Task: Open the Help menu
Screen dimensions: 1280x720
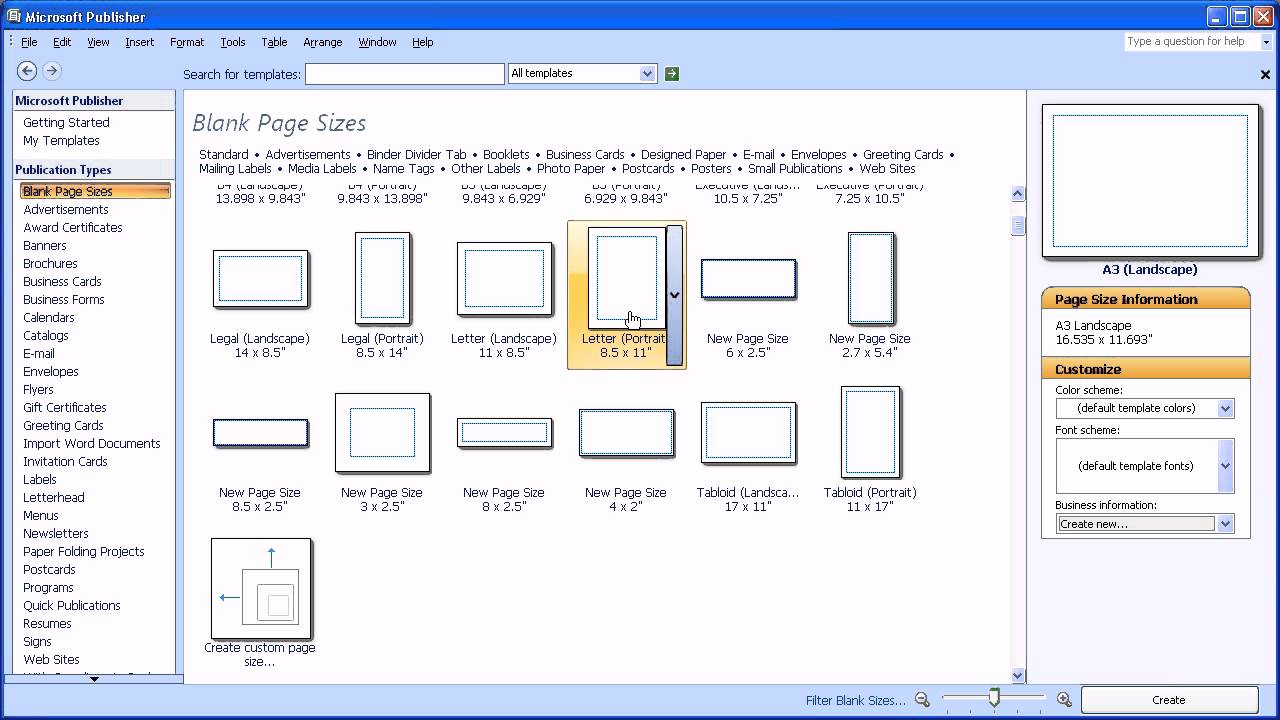Action: [x=423, y=42]
